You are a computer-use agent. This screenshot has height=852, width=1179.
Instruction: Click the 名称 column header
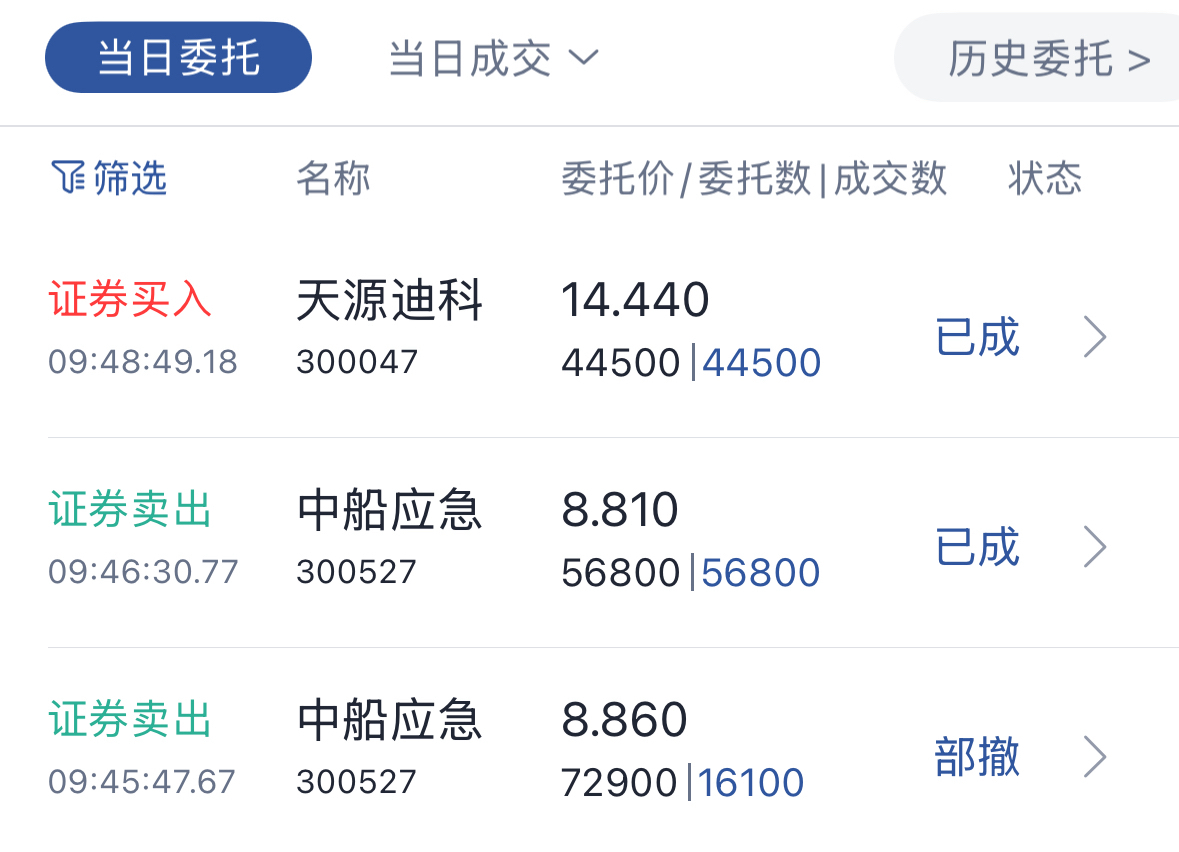click(x=333, y=178)
